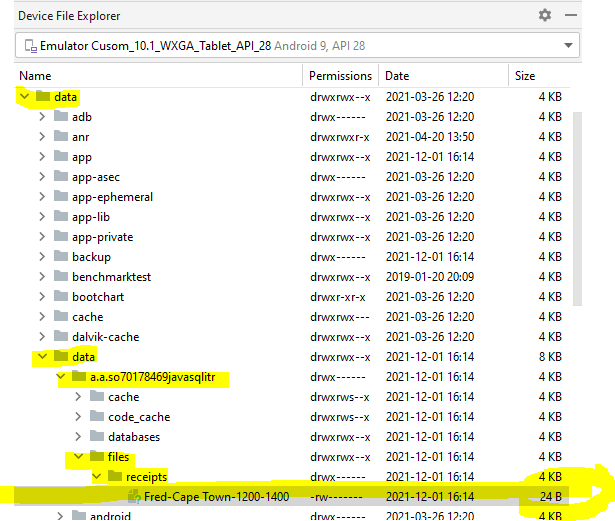
Task: Sort by Date column header
Action: coord(397,76)
